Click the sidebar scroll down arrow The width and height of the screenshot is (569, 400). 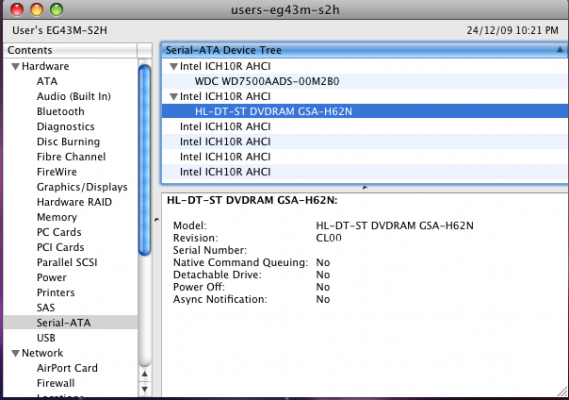pyautogui.click(x=145, y=389)
